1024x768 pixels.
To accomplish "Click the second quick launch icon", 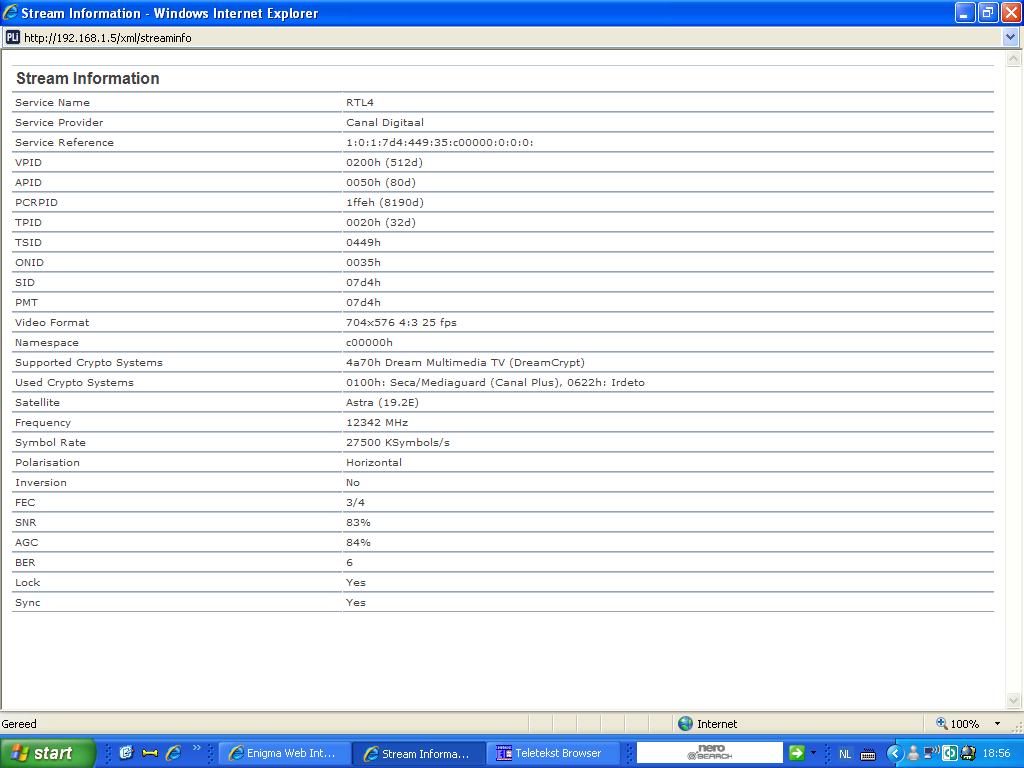I will 150,753.
